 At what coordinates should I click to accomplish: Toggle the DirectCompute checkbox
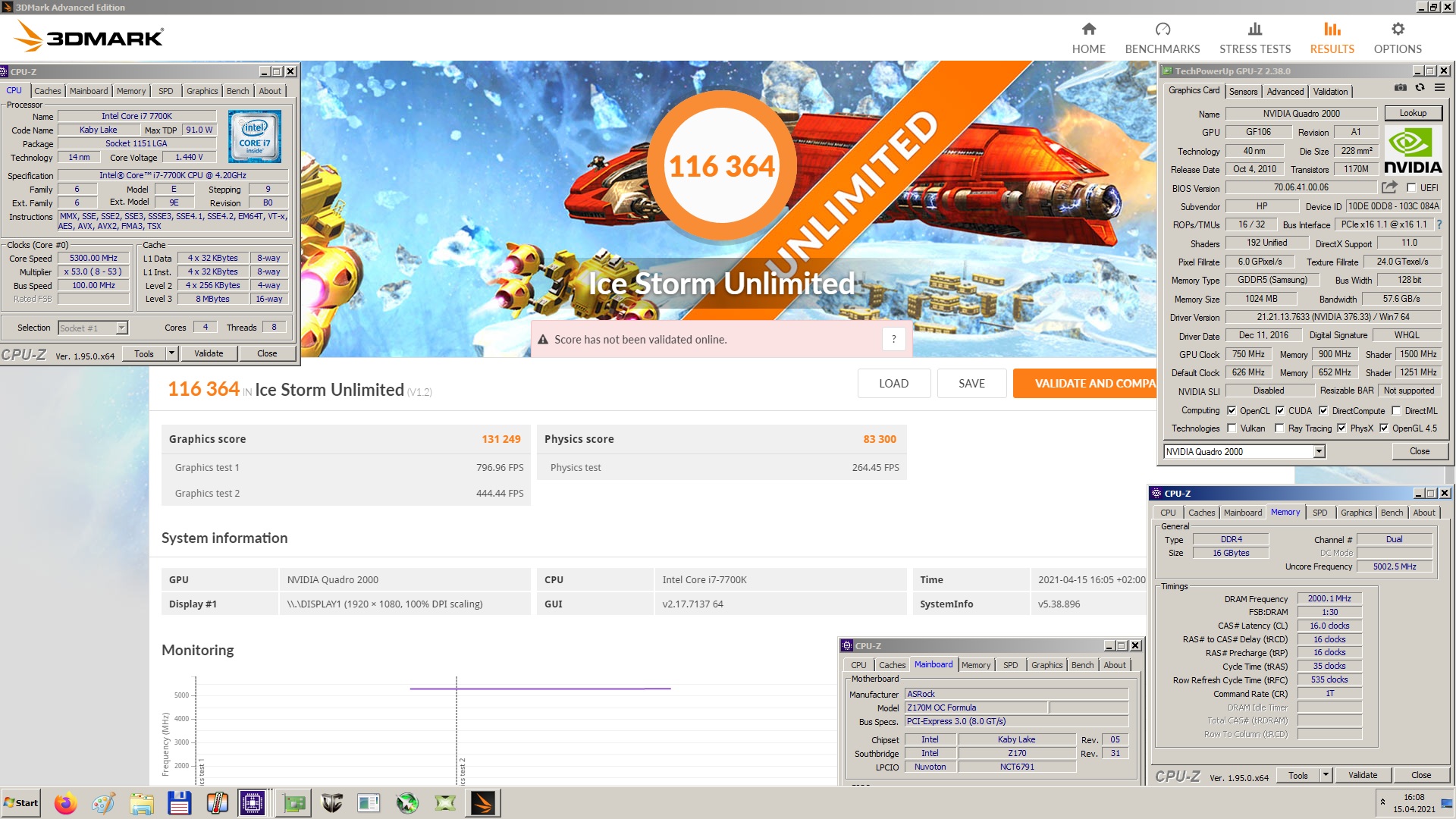click(1323, 410)
